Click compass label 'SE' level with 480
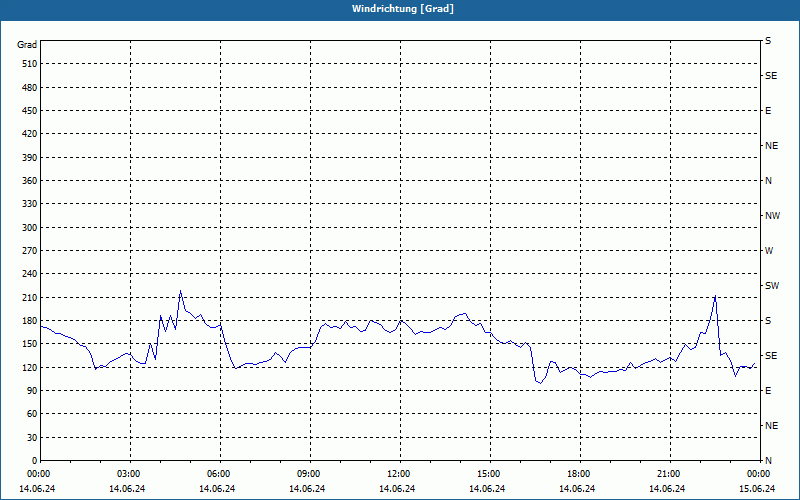This screenshot has width=800, height=500. coord(771,76)
